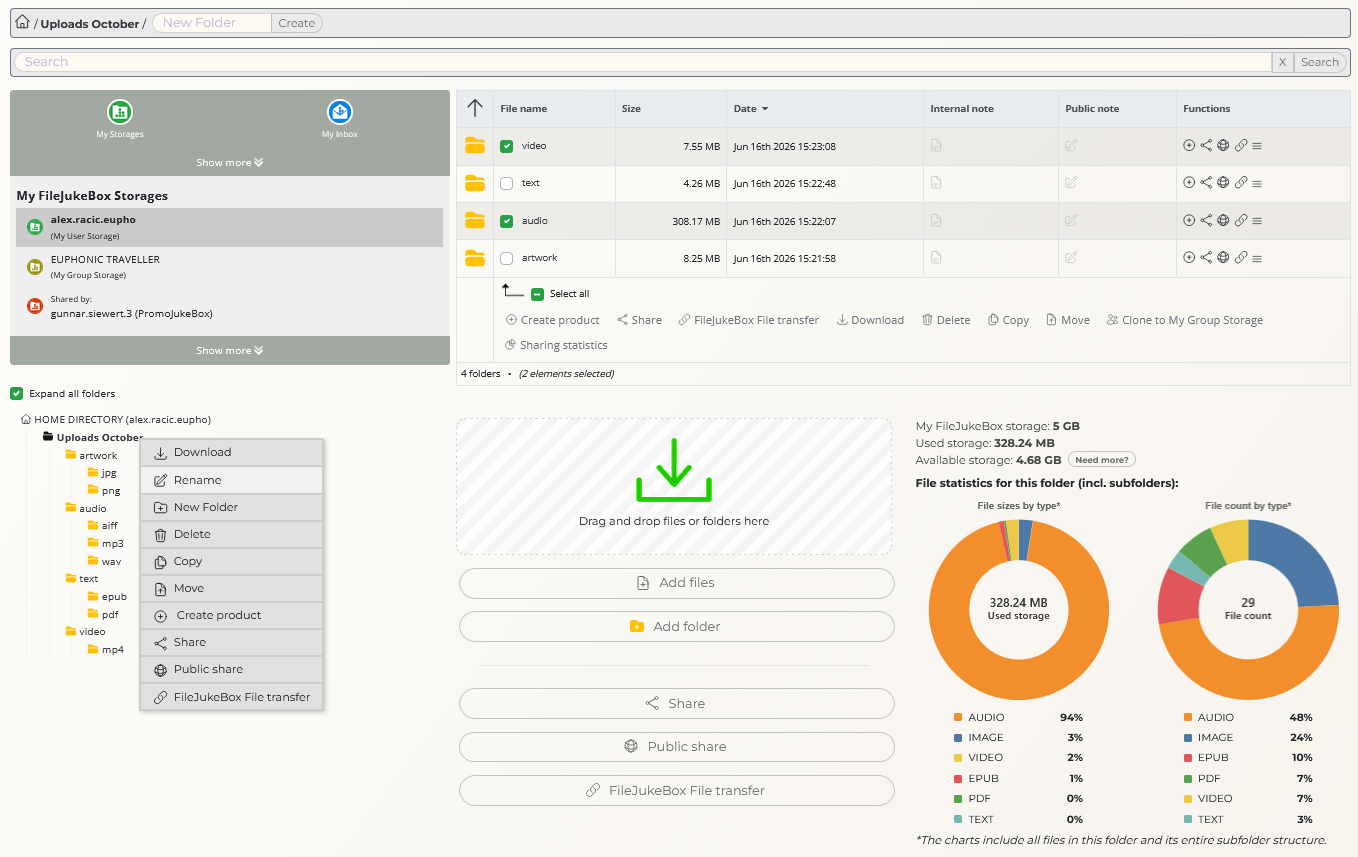The image size is (1358, 857).
Task: Open the artwork folder icon in list
Action: (x=475, y=258)
